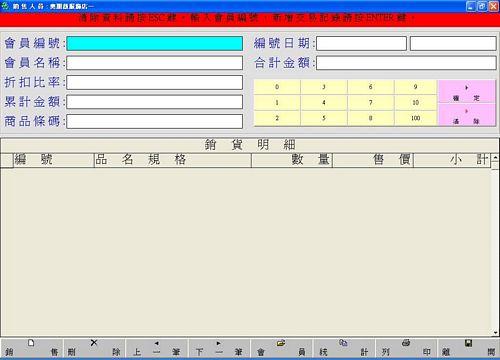Open the 統計 (statistics) toolbar button
Screen dimensions: 500x360
[x=344, y=348]
